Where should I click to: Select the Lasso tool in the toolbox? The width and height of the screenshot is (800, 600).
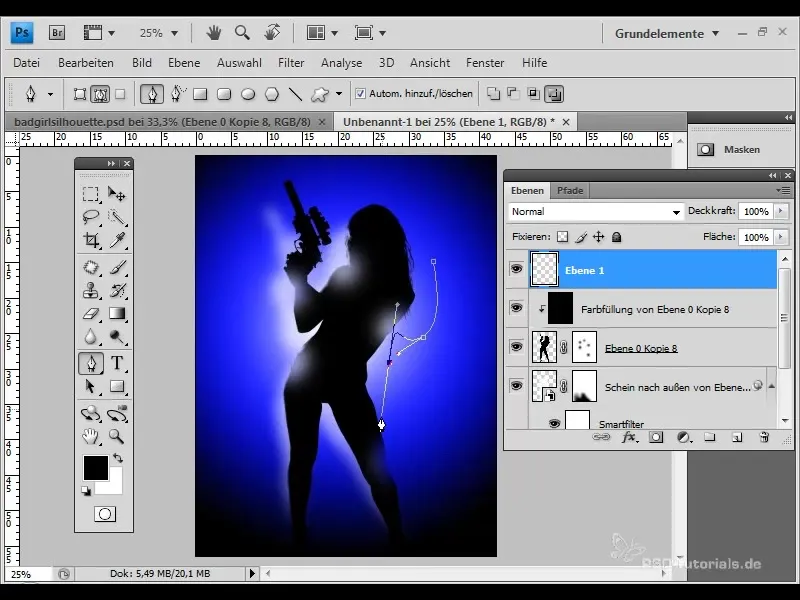click(91, 217)
